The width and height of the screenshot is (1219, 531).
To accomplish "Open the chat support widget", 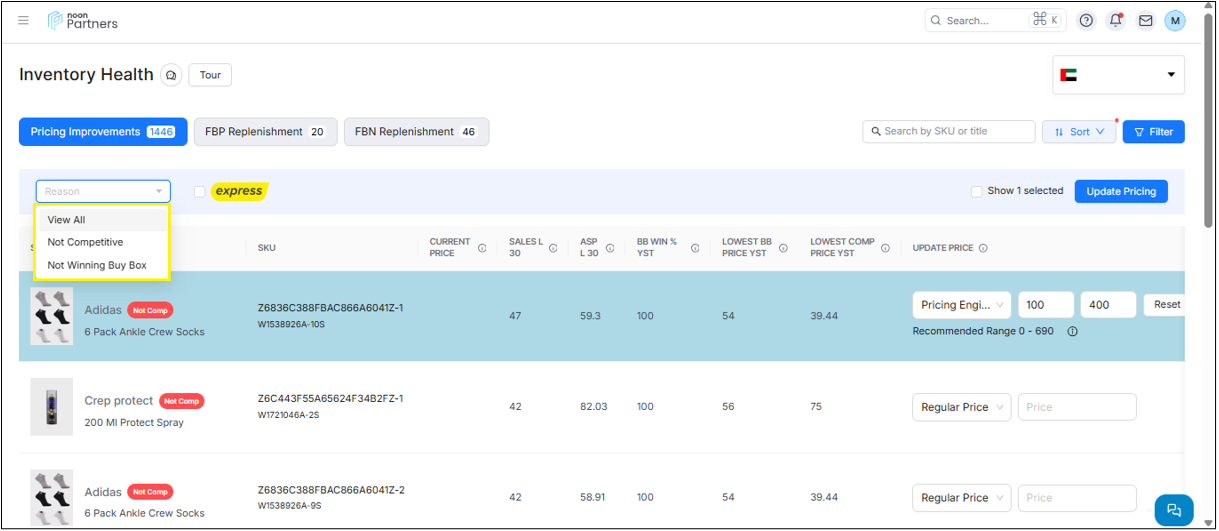I will [x=1174, y=510].
